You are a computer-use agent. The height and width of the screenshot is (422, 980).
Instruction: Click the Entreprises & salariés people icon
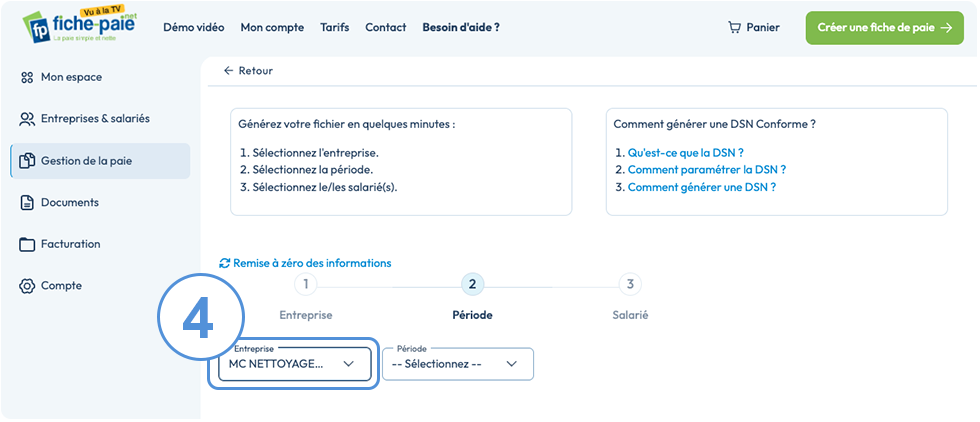click(x=27, y=119)
